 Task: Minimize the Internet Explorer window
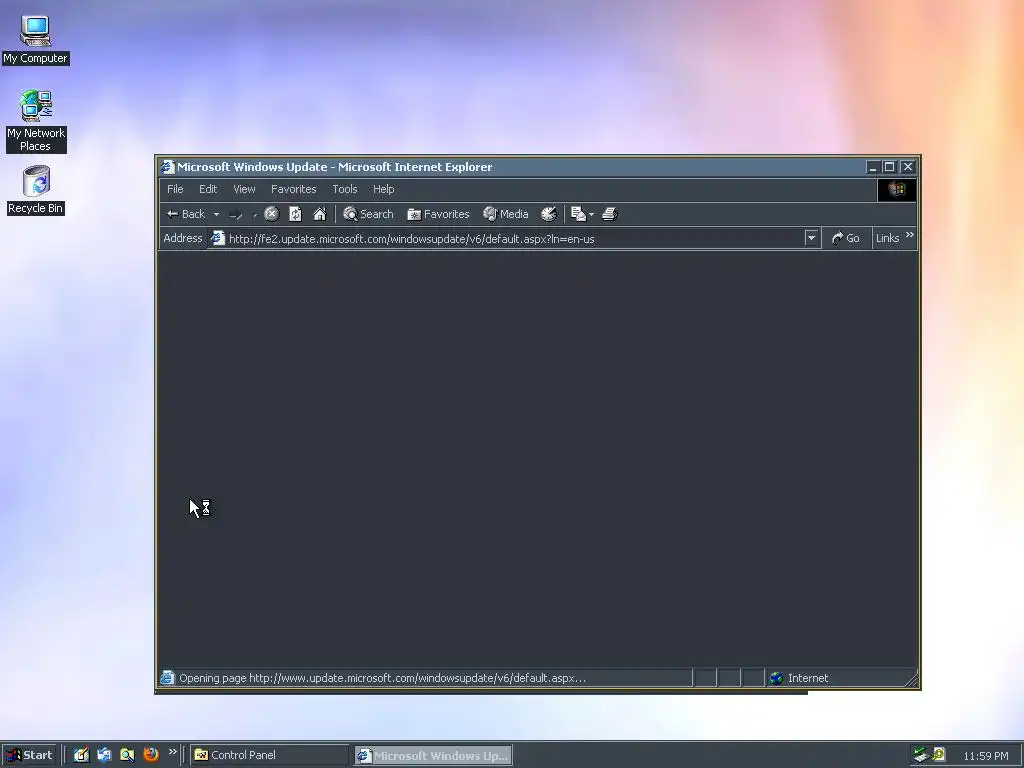coord(872,167)
